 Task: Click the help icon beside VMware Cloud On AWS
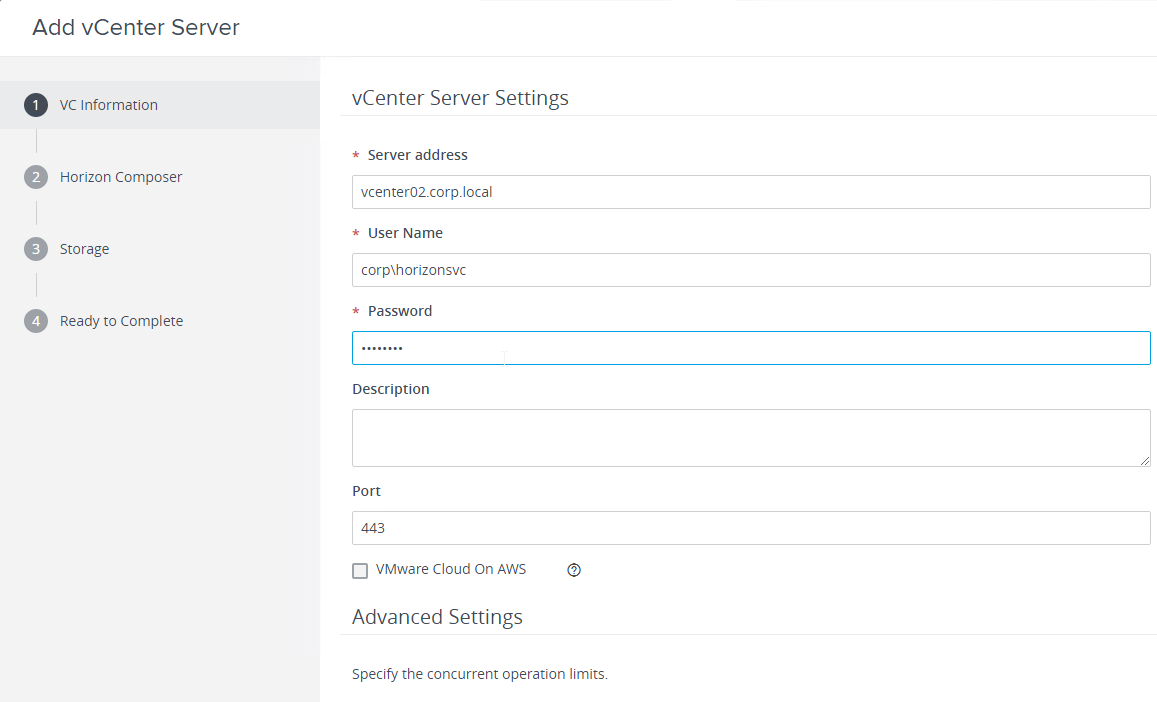coord(574,570)
